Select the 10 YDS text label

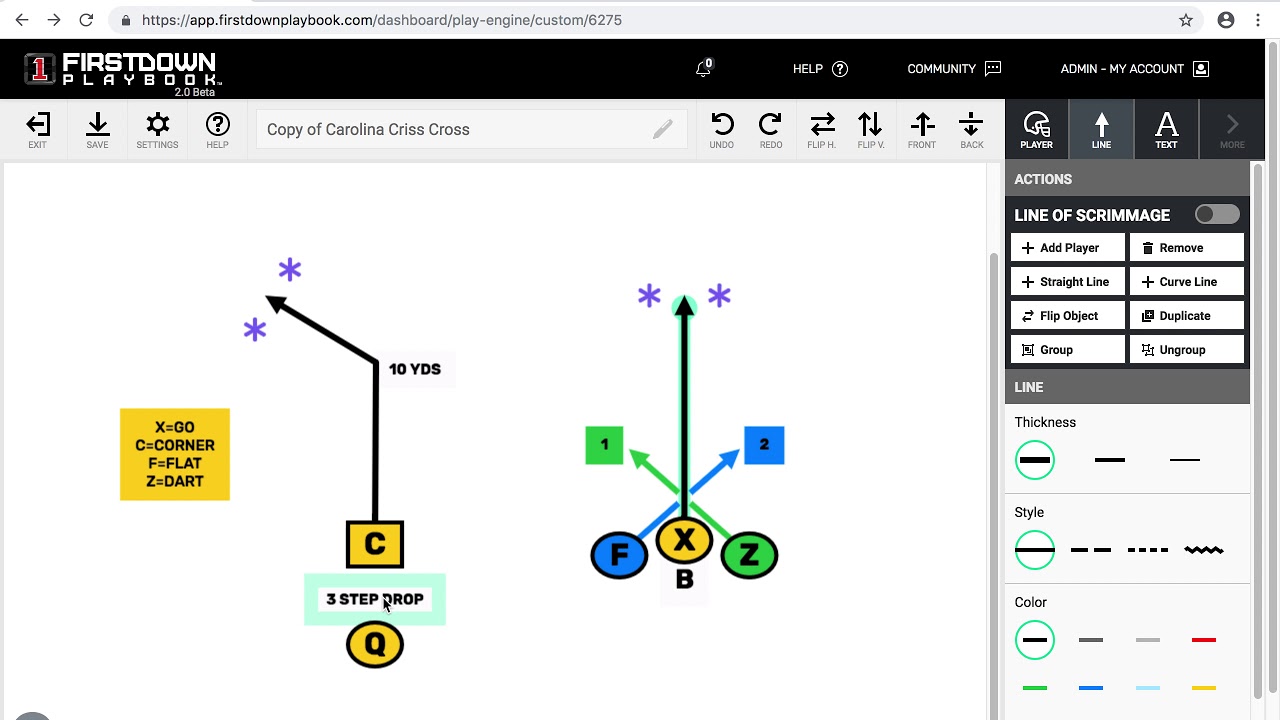[x=415, y=369]
